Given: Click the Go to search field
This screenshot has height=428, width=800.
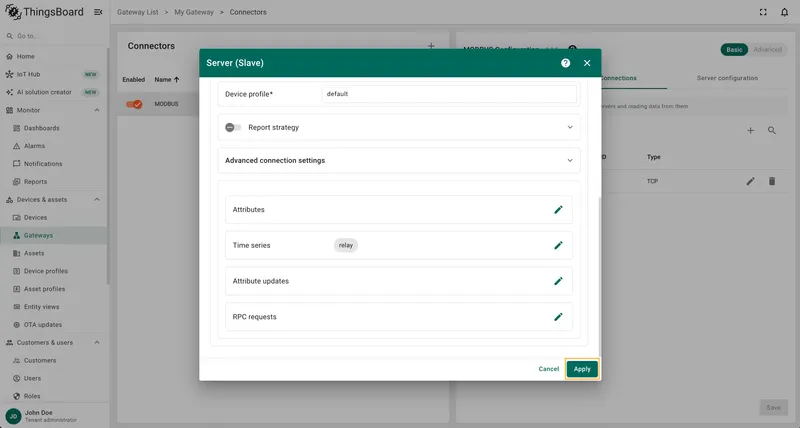Looking at the screenshot, I should pyautogui.click(x=54, y=36).
